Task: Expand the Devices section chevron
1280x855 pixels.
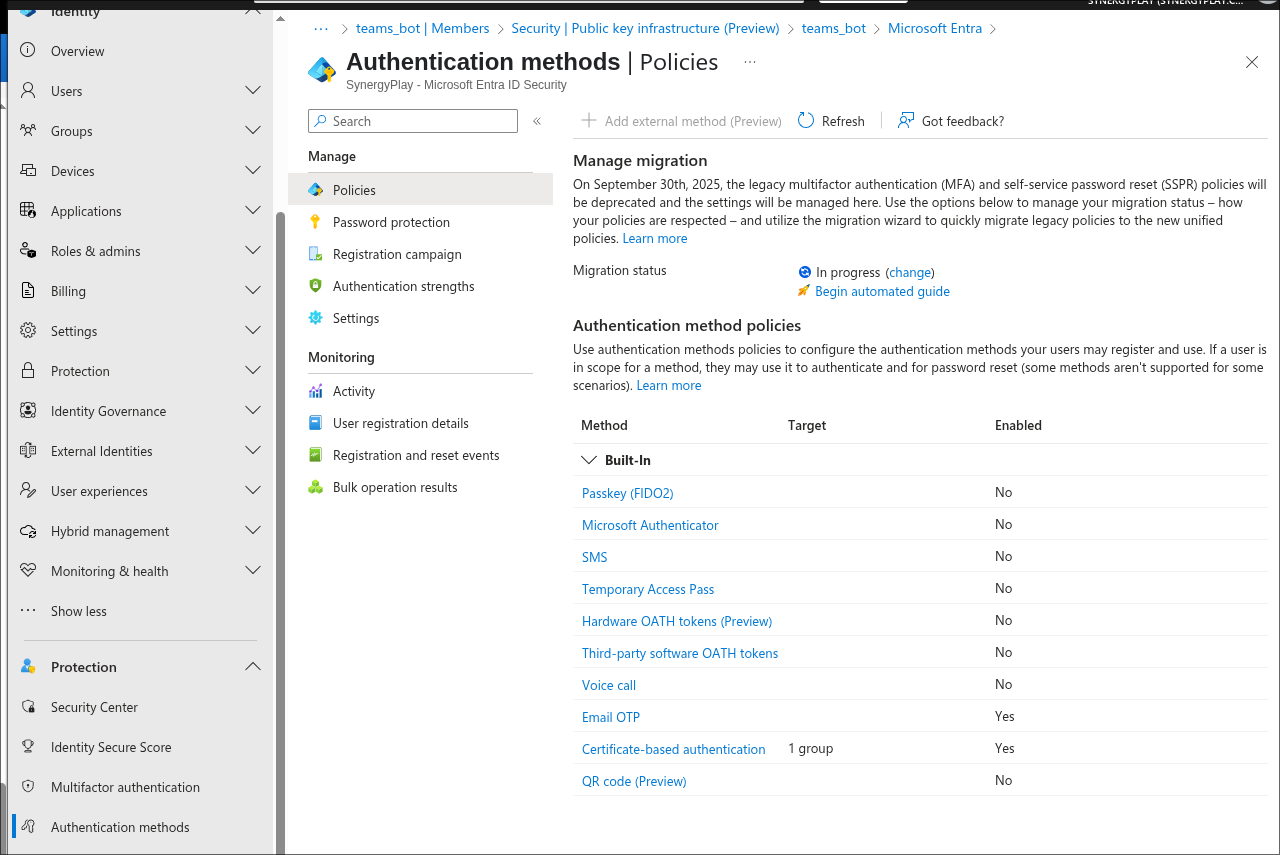Action: [253, 170]
